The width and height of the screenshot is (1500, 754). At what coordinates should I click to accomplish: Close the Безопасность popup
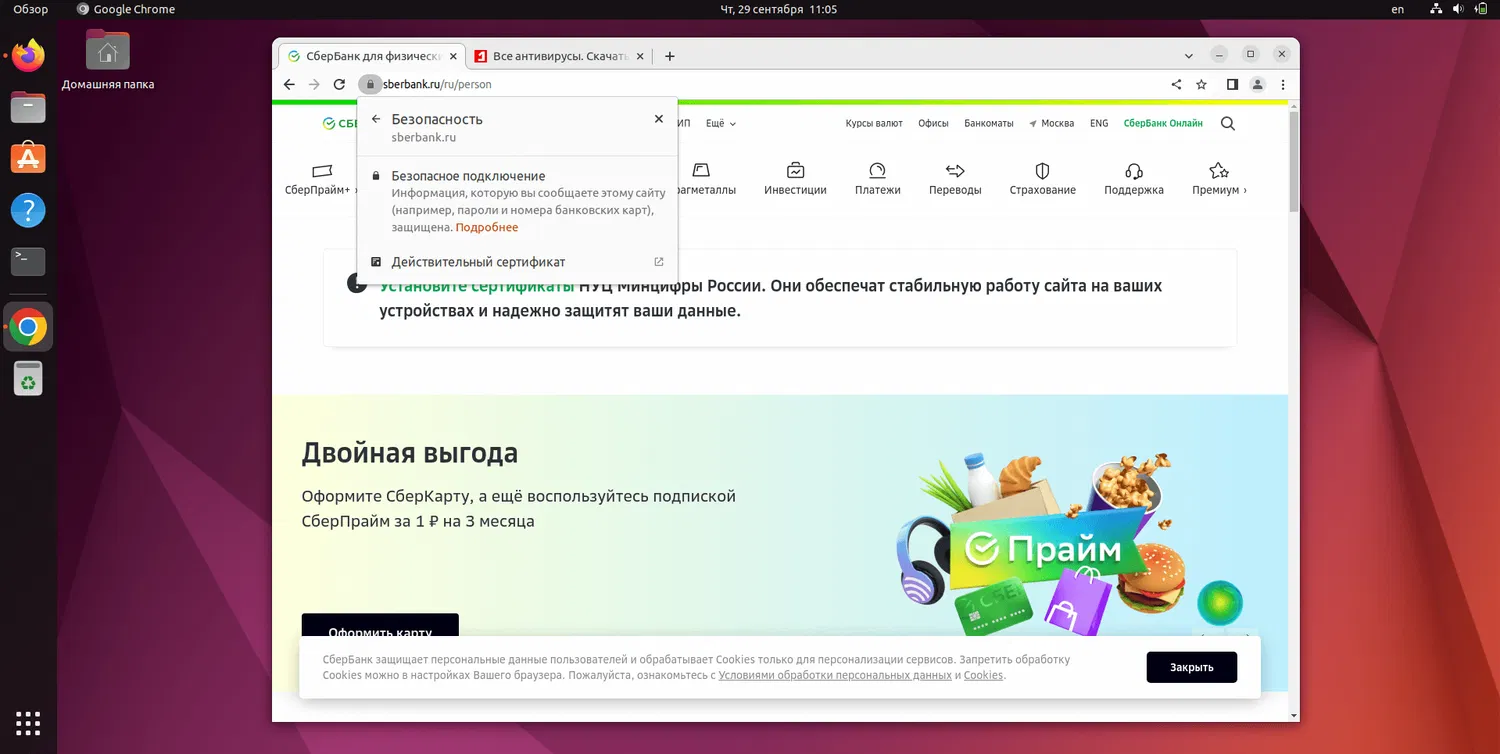pos(659,119)
